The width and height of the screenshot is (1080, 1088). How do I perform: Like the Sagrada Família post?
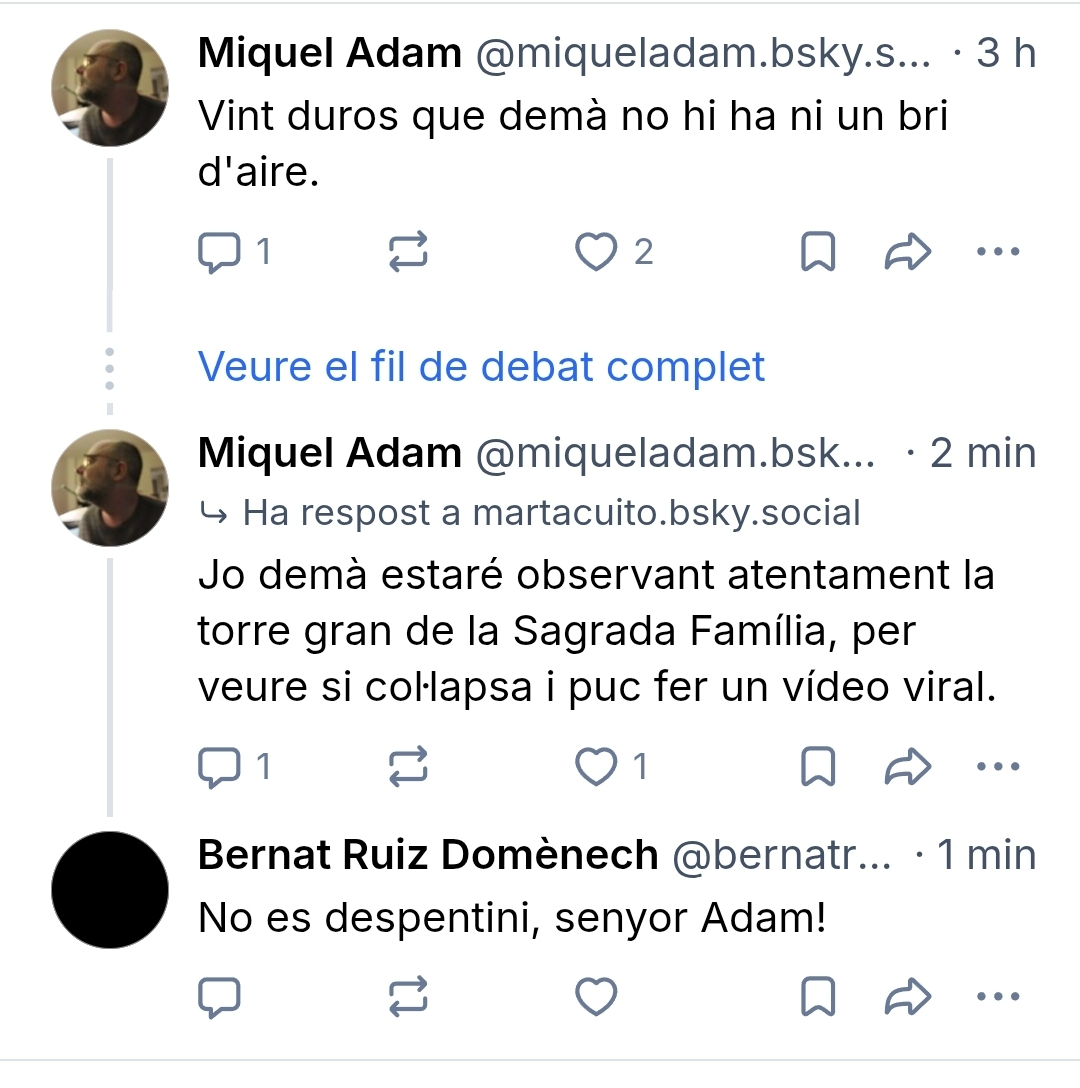pos(597,767)
